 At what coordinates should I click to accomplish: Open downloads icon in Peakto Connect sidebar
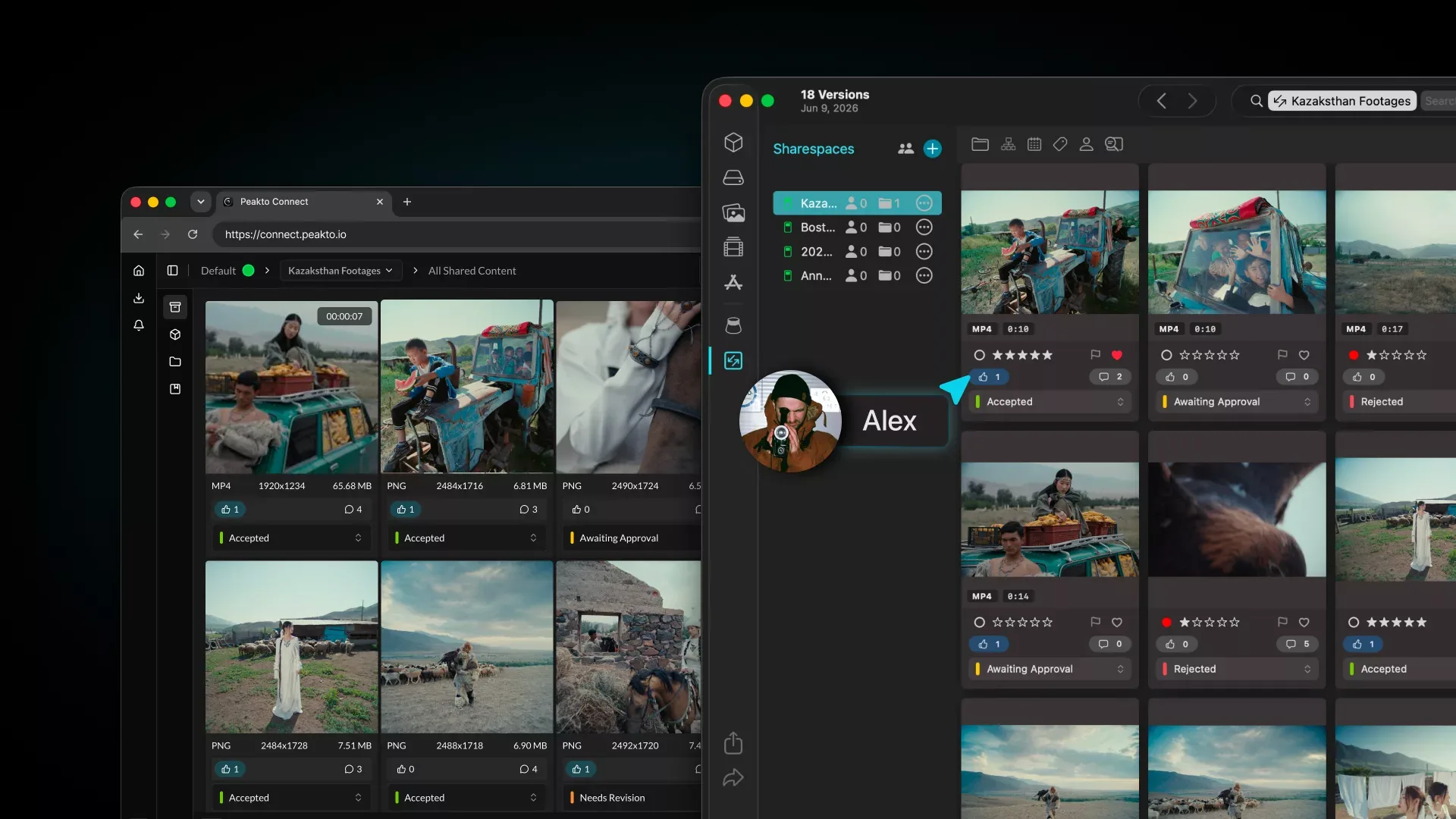(139, 298)
